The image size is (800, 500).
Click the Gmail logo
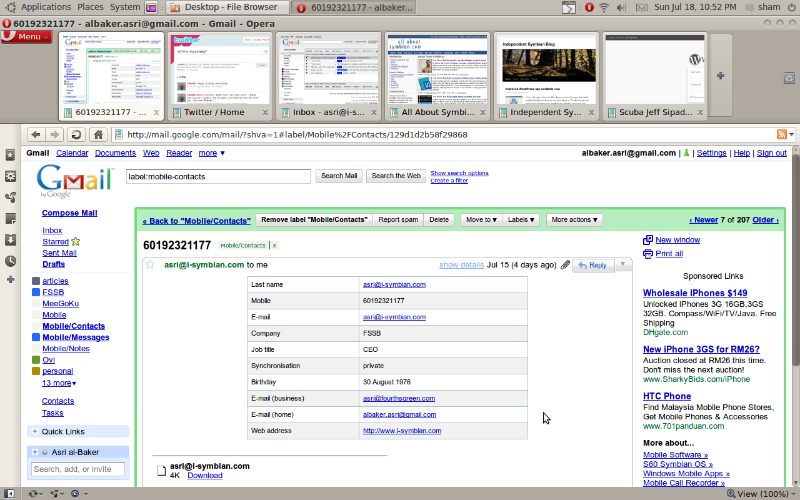(74, 181)
